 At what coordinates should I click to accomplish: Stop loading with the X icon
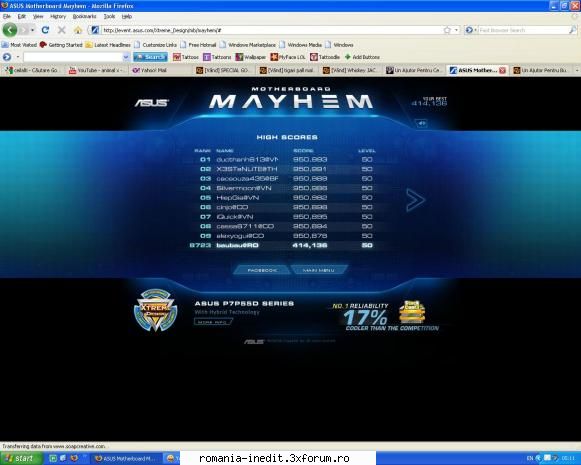coord(62,30)
